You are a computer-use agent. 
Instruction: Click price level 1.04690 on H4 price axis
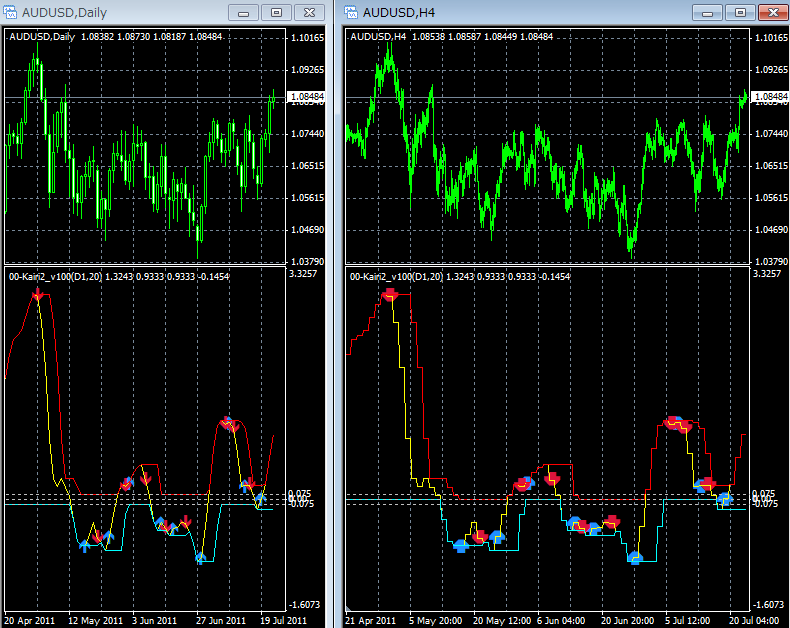point(771,230)
